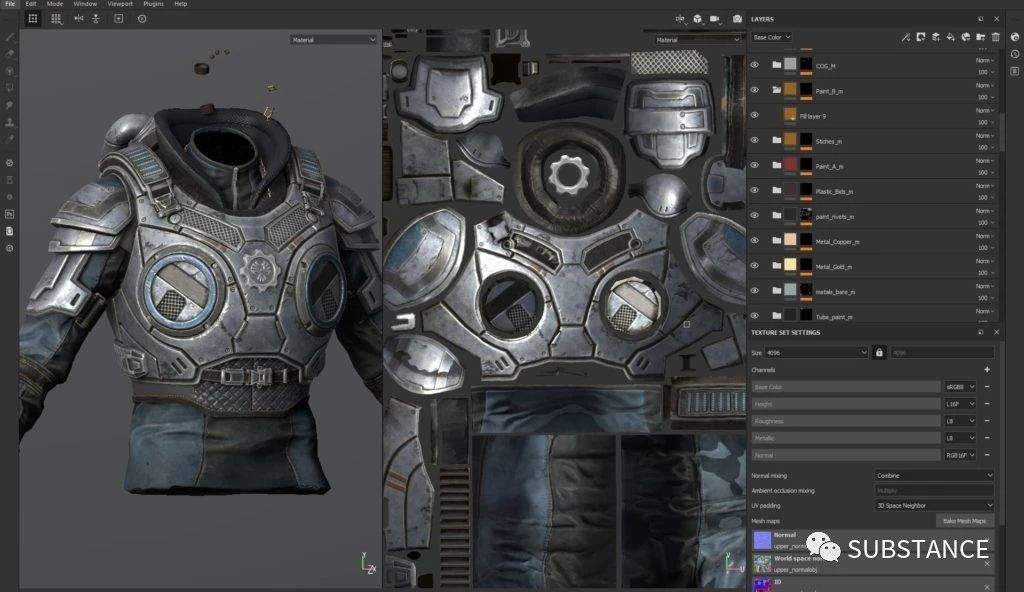Open the File menu

10,4
